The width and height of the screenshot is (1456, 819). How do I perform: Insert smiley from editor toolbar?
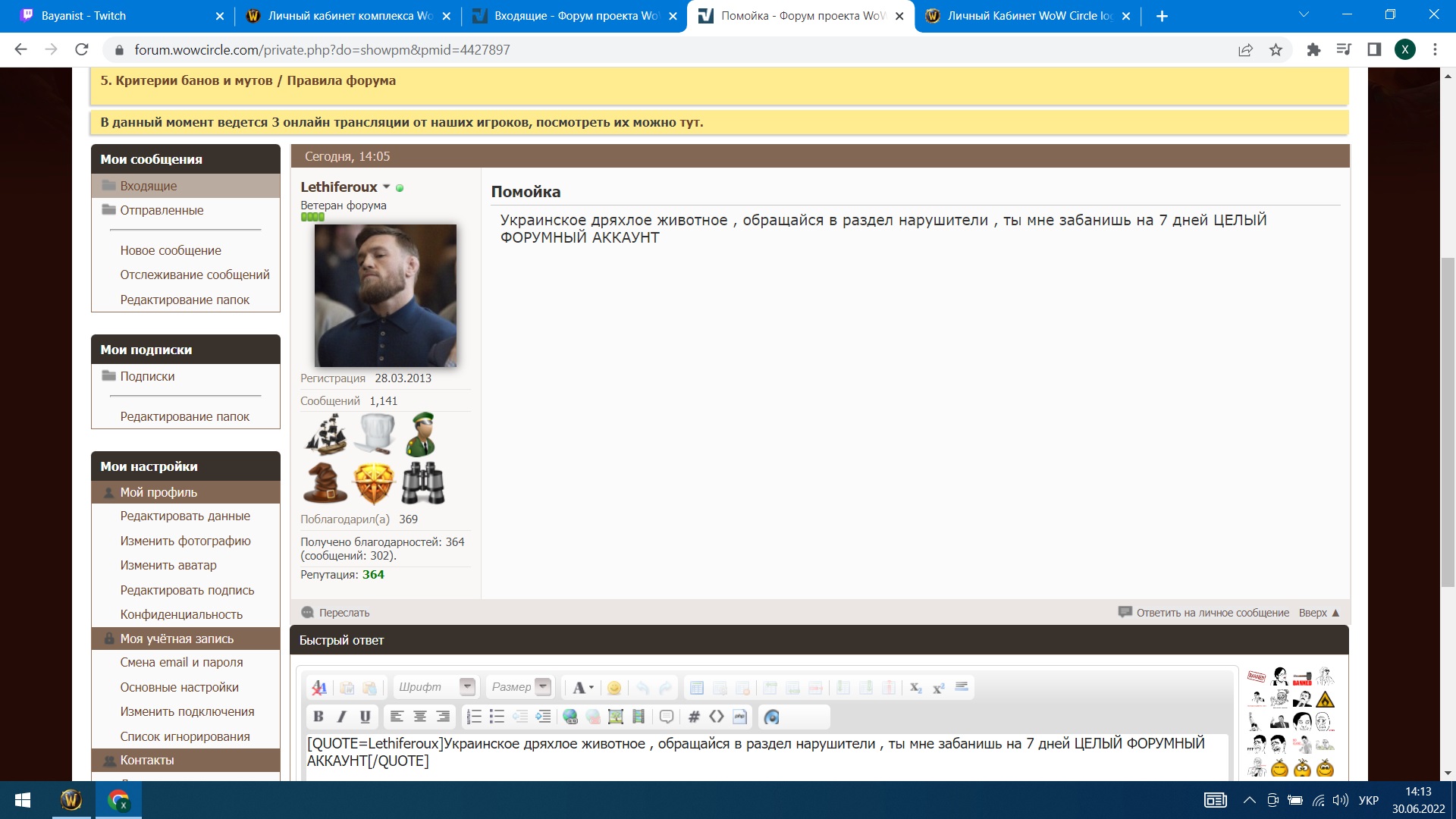point(614,688)
